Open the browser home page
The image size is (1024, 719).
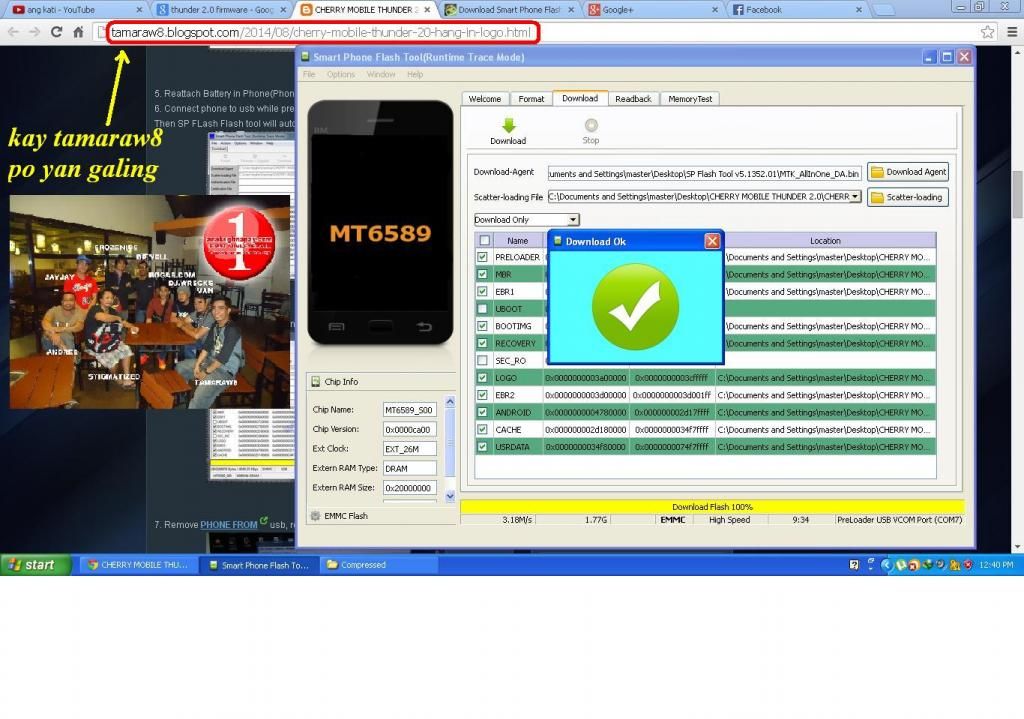(x=78, y=31)
